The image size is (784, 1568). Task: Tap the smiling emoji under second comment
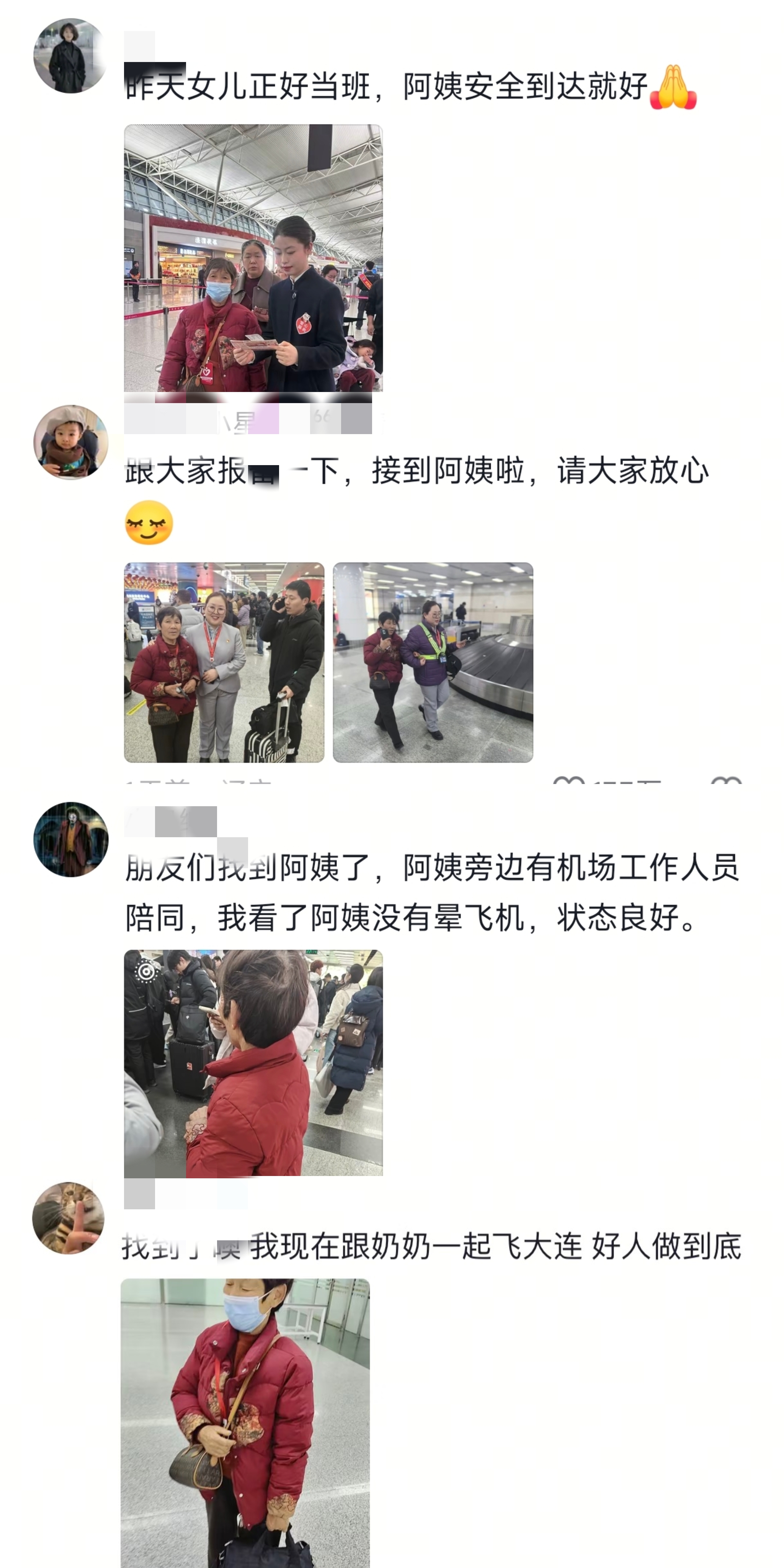pos(149,523)
